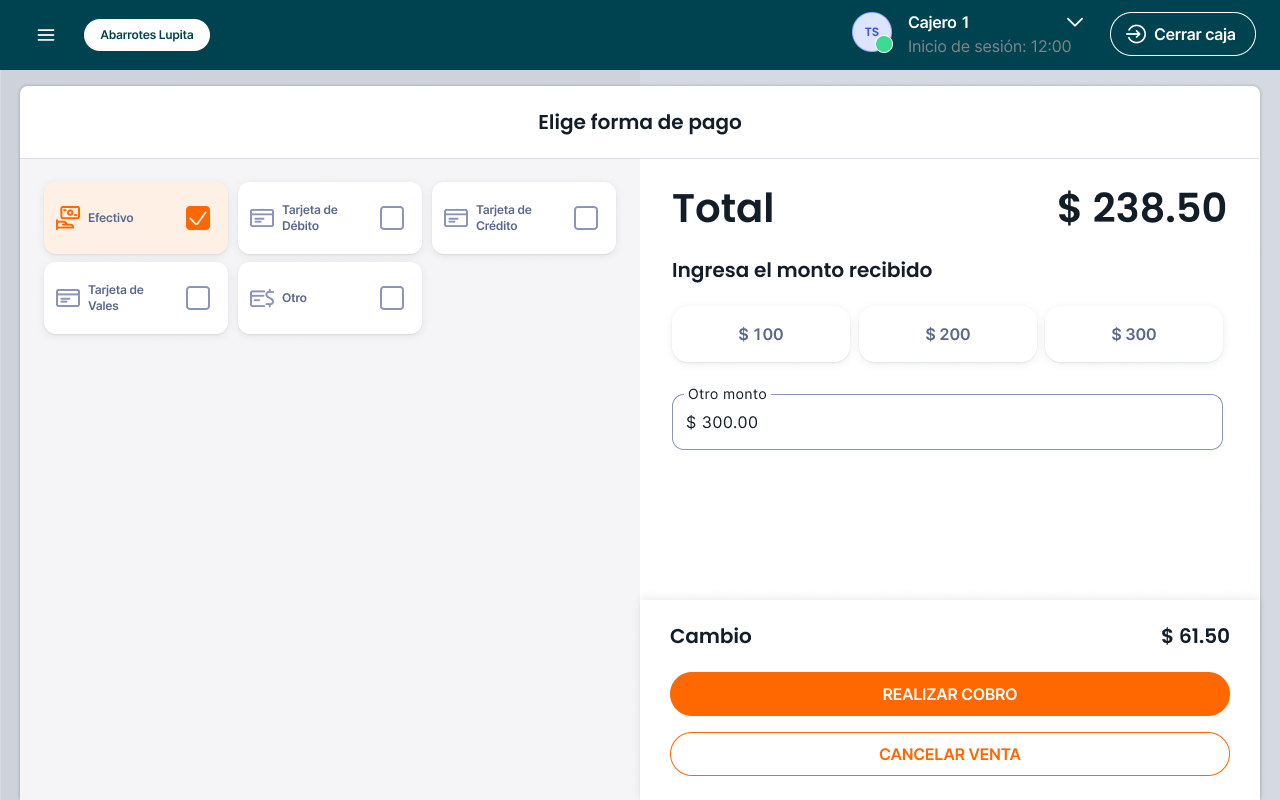The width and height of the screenshot is (1280, 800).
Task: Click the TS user avatar
Action: pos(871,32)
